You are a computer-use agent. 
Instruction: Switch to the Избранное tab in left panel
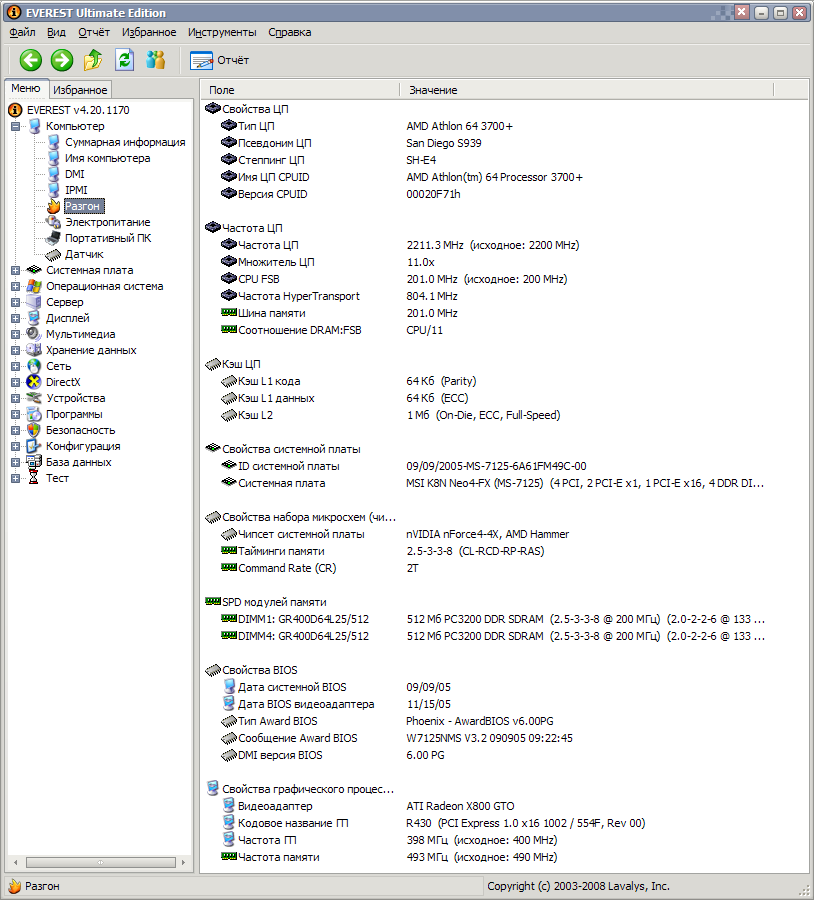point(80,90)
